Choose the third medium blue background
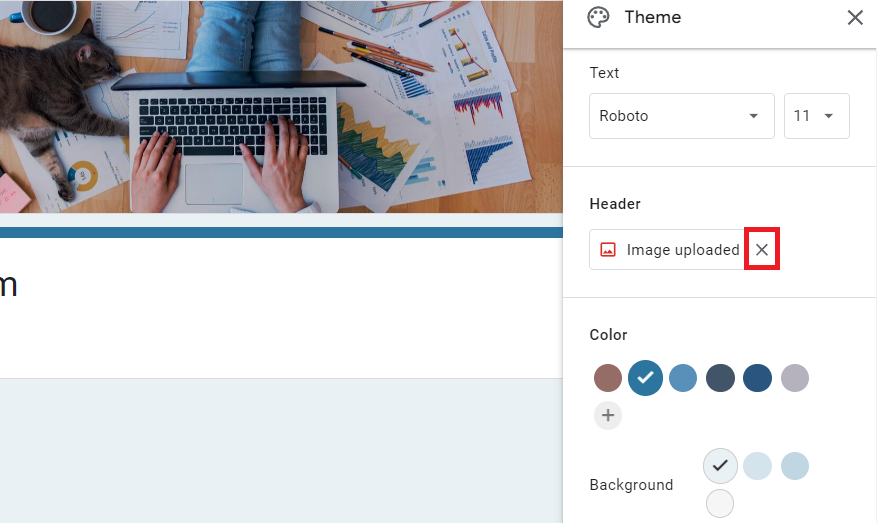 tap(795, 466)
